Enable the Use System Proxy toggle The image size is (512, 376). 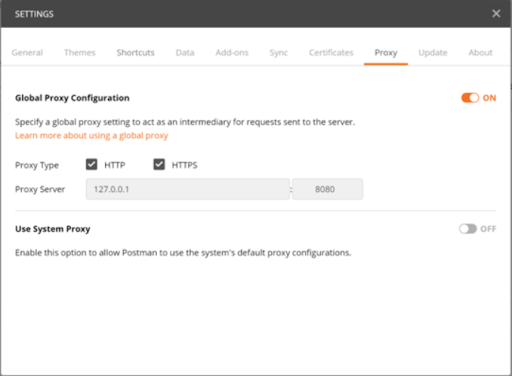(x=468, y=229)
